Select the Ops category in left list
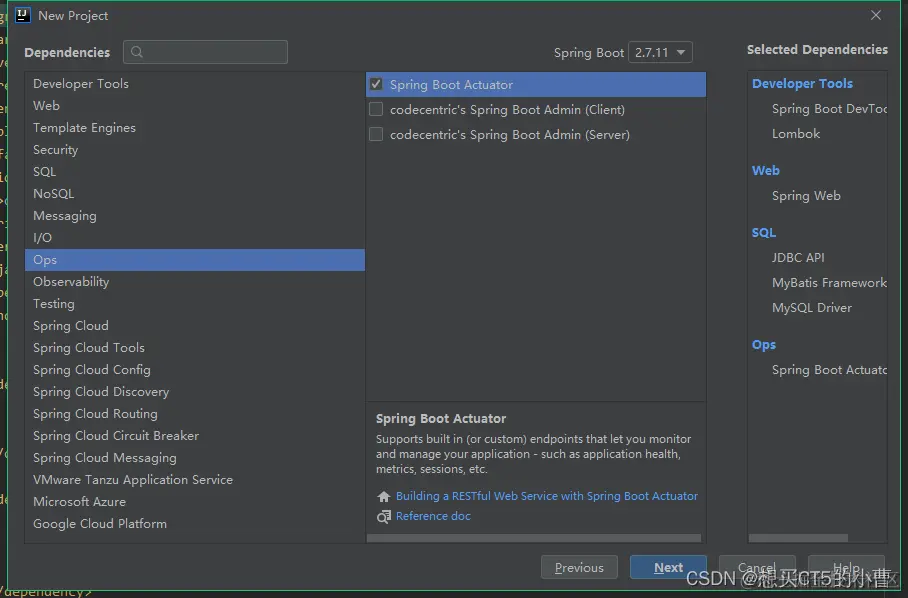Image resolution: width=908 pixels, height=598 pixels. tap(195, 260)
